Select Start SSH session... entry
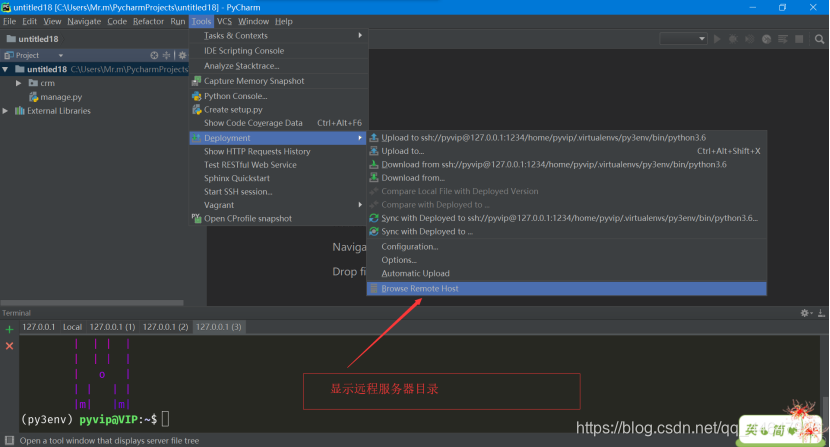The image size is (830, 447). [x=238, y=192]
